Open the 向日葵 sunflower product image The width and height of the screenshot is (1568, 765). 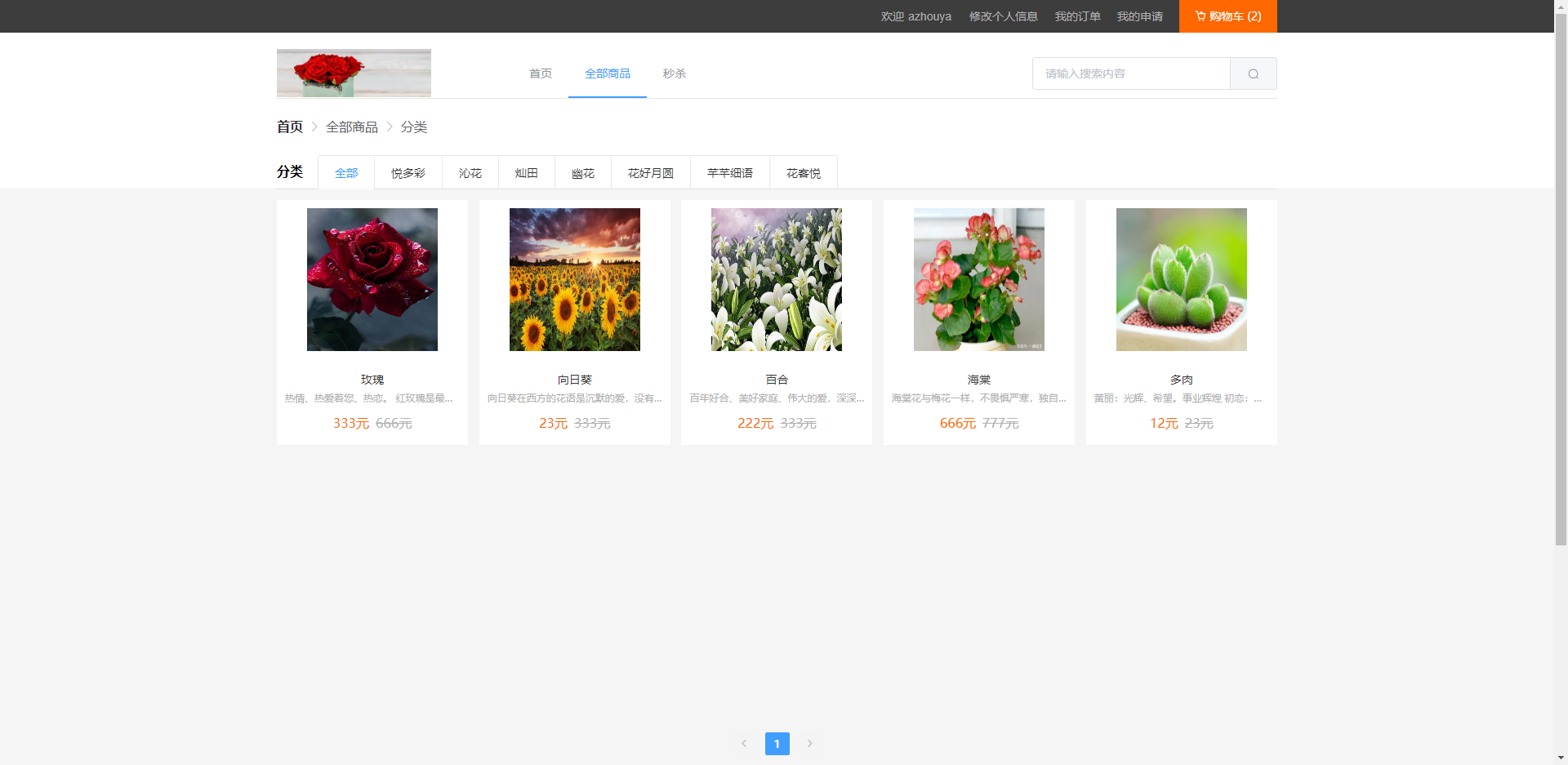pyautogui.click(x=574, y=279)
